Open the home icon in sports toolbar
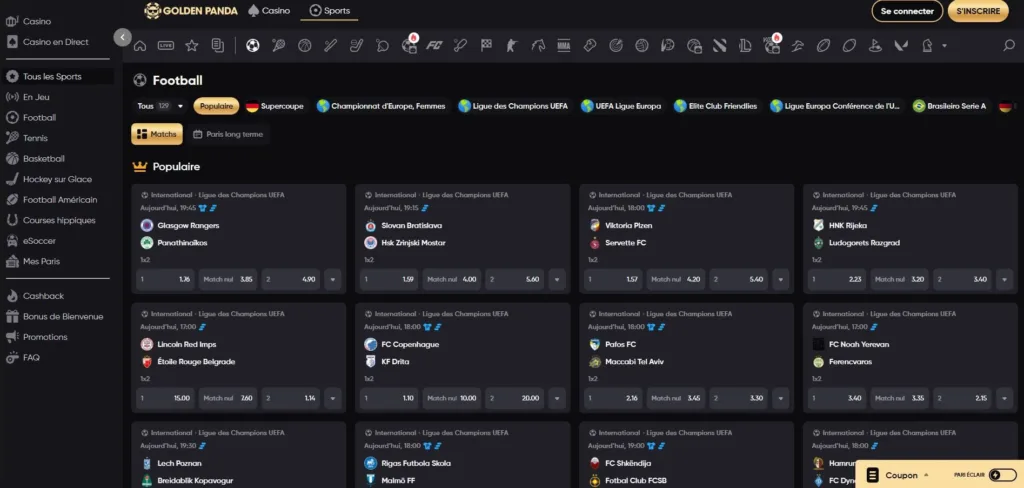 point(140,46)
